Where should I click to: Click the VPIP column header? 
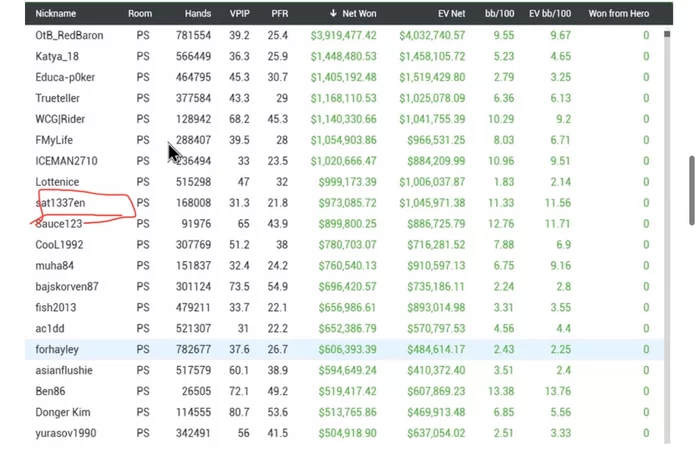[240, 14]
